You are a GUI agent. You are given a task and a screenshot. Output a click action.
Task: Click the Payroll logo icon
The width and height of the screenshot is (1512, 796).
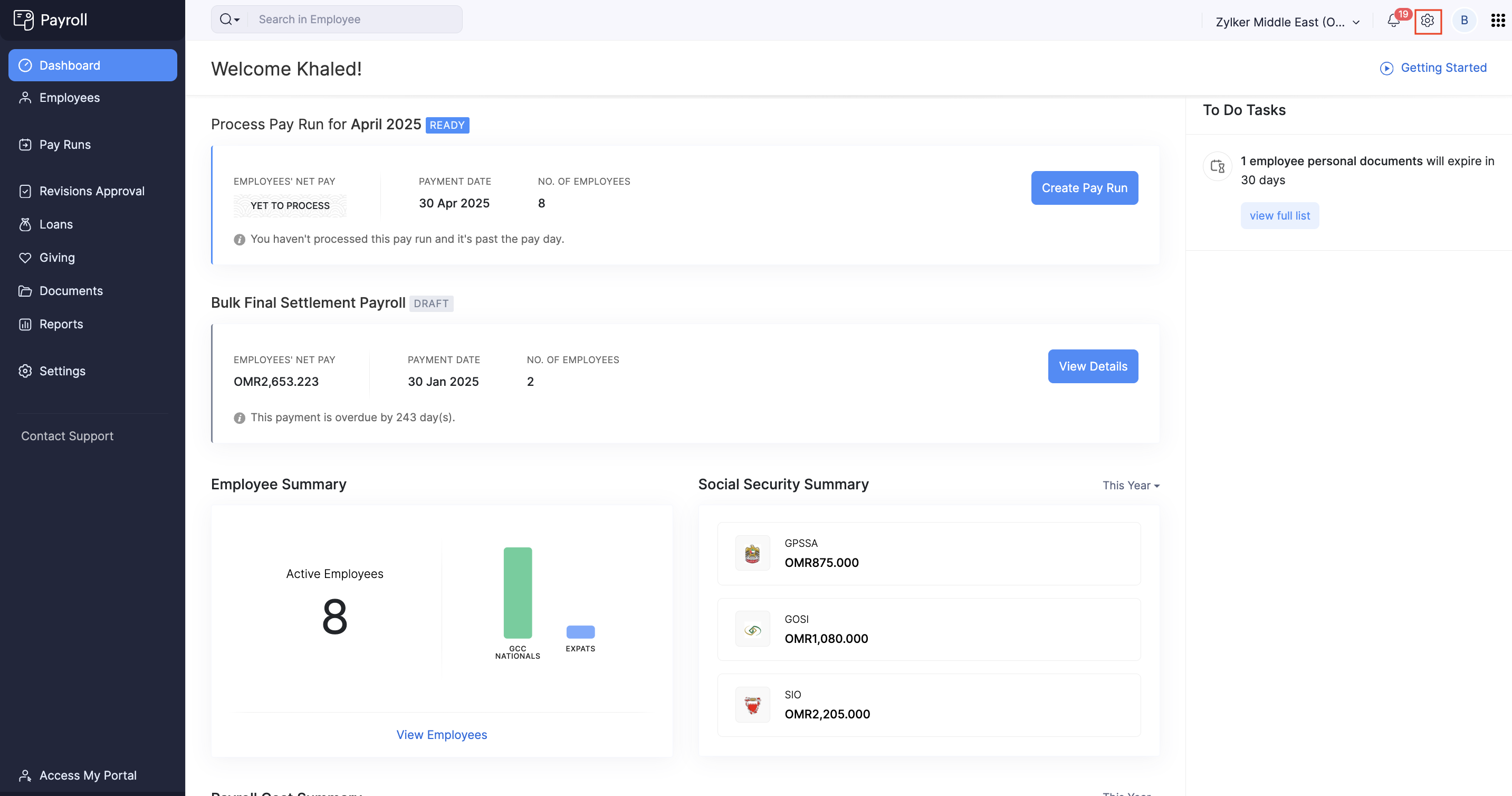[x=24, y=20]
